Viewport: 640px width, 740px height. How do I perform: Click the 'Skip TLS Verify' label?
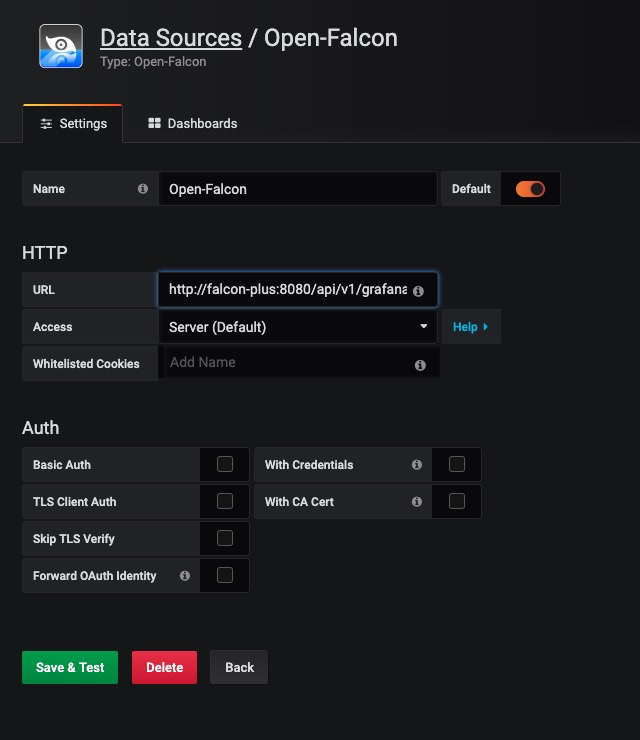74,538
